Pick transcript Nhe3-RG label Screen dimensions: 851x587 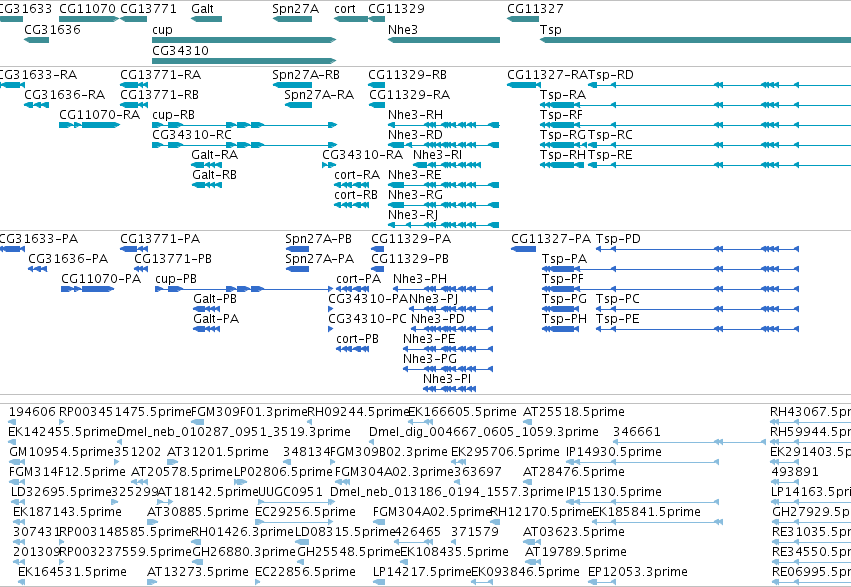(415, 195)
